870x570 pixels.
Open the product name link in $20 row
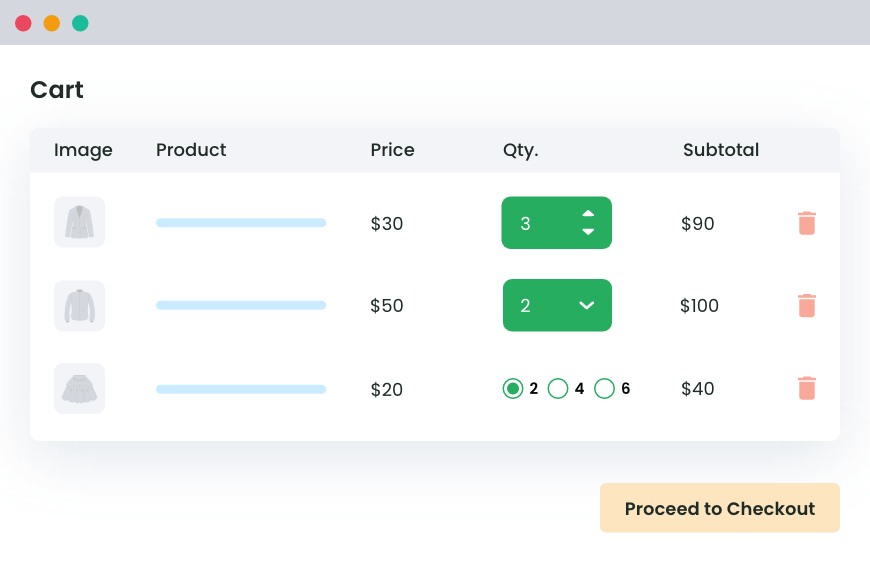(241, 389)
